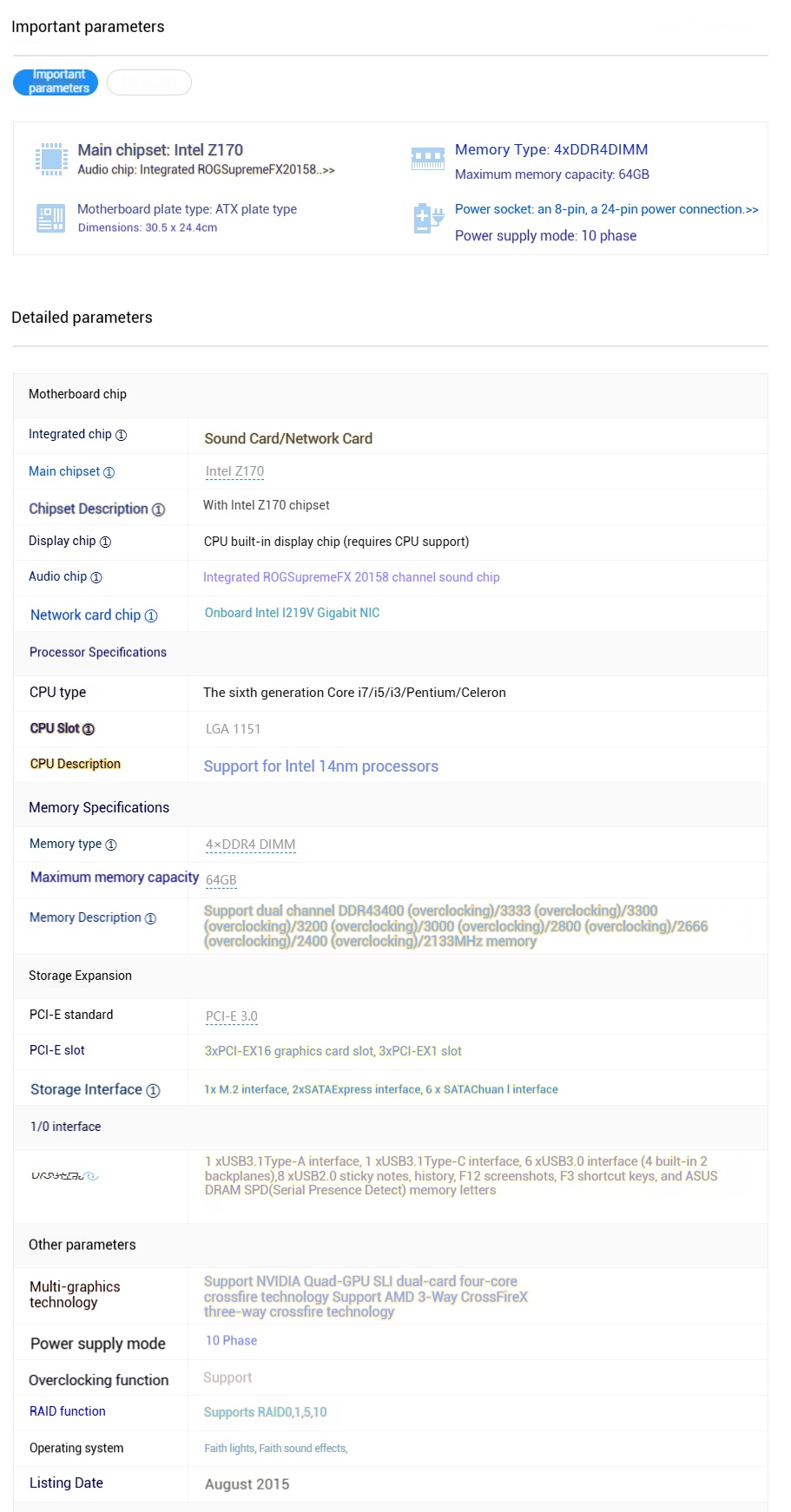791x1512 pixels.
Task: Open the Intel Z170 chipset link
Action: 234,471
